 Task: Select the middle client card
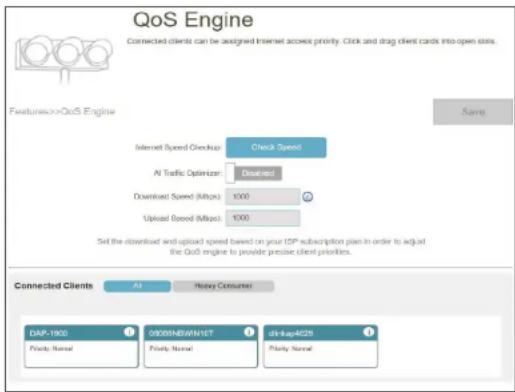pos(201,347)
